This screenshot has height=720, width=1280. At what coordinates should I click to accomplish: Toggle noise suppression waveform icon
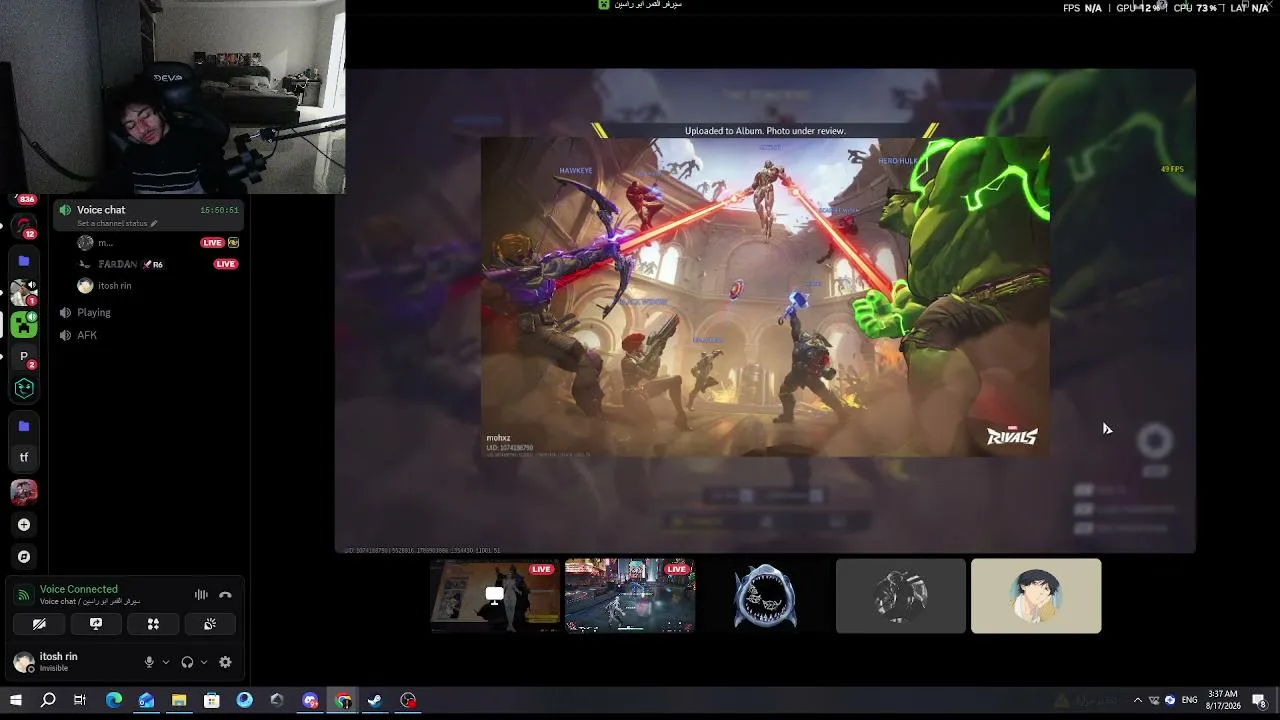[x=201, y=595]
